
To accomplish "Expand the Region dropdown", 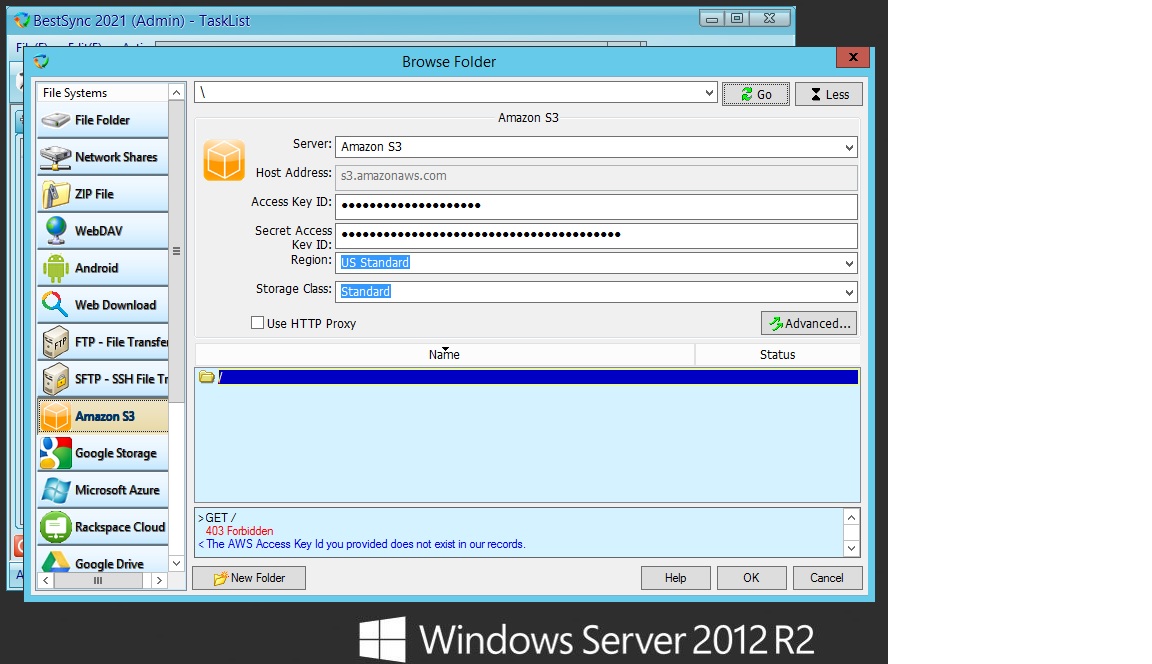I will coord(849,263).
